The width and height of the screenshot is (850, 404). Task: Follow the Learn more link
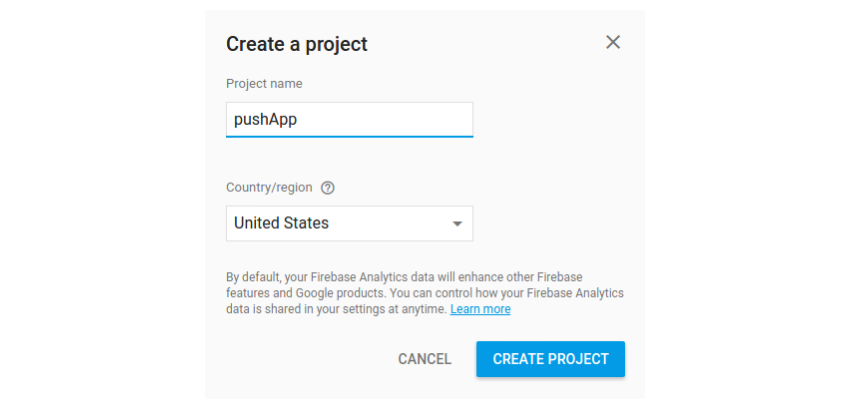[x=480, y=309]
